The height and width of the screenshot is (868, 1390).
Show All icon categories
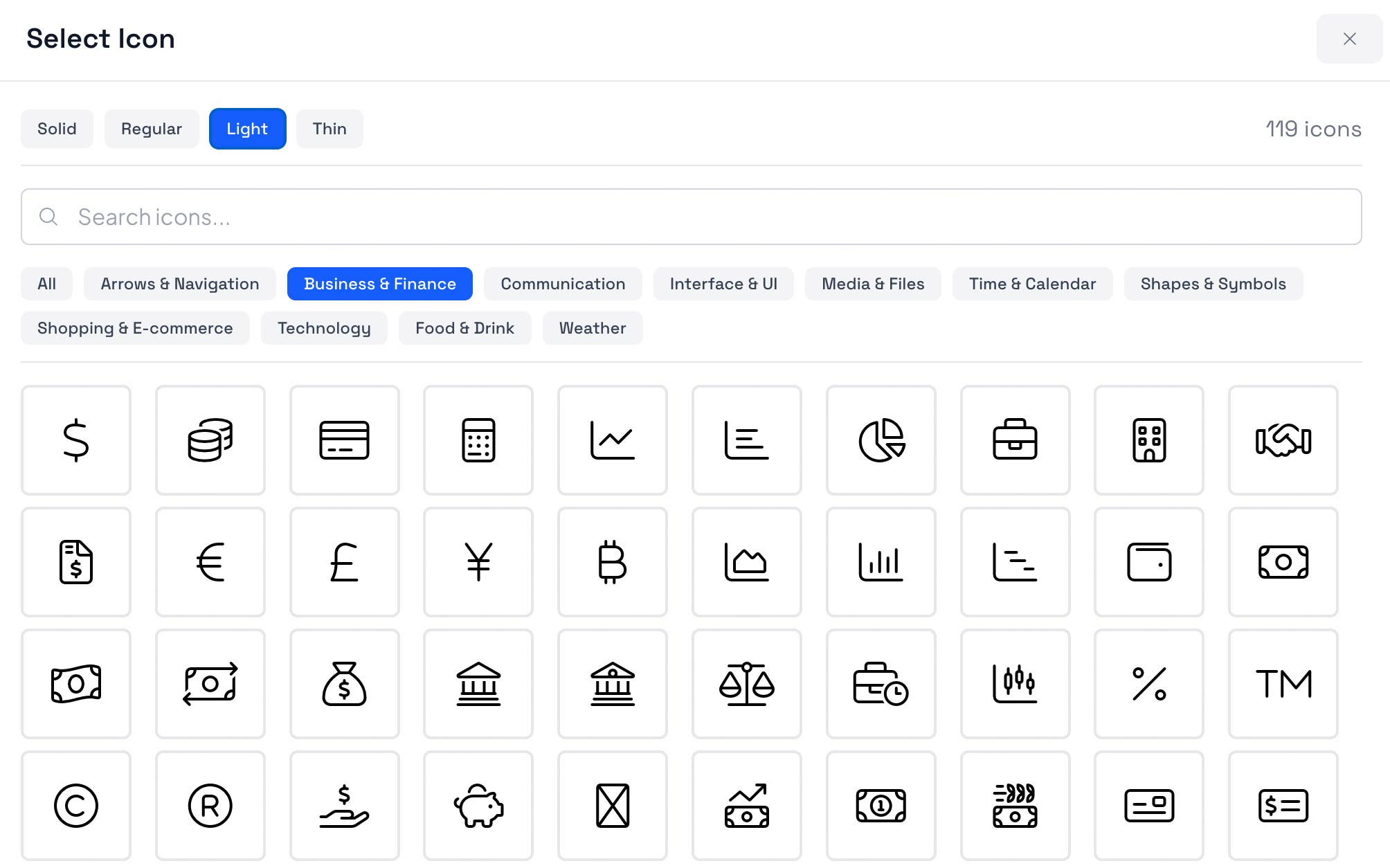tap(46, 284)
